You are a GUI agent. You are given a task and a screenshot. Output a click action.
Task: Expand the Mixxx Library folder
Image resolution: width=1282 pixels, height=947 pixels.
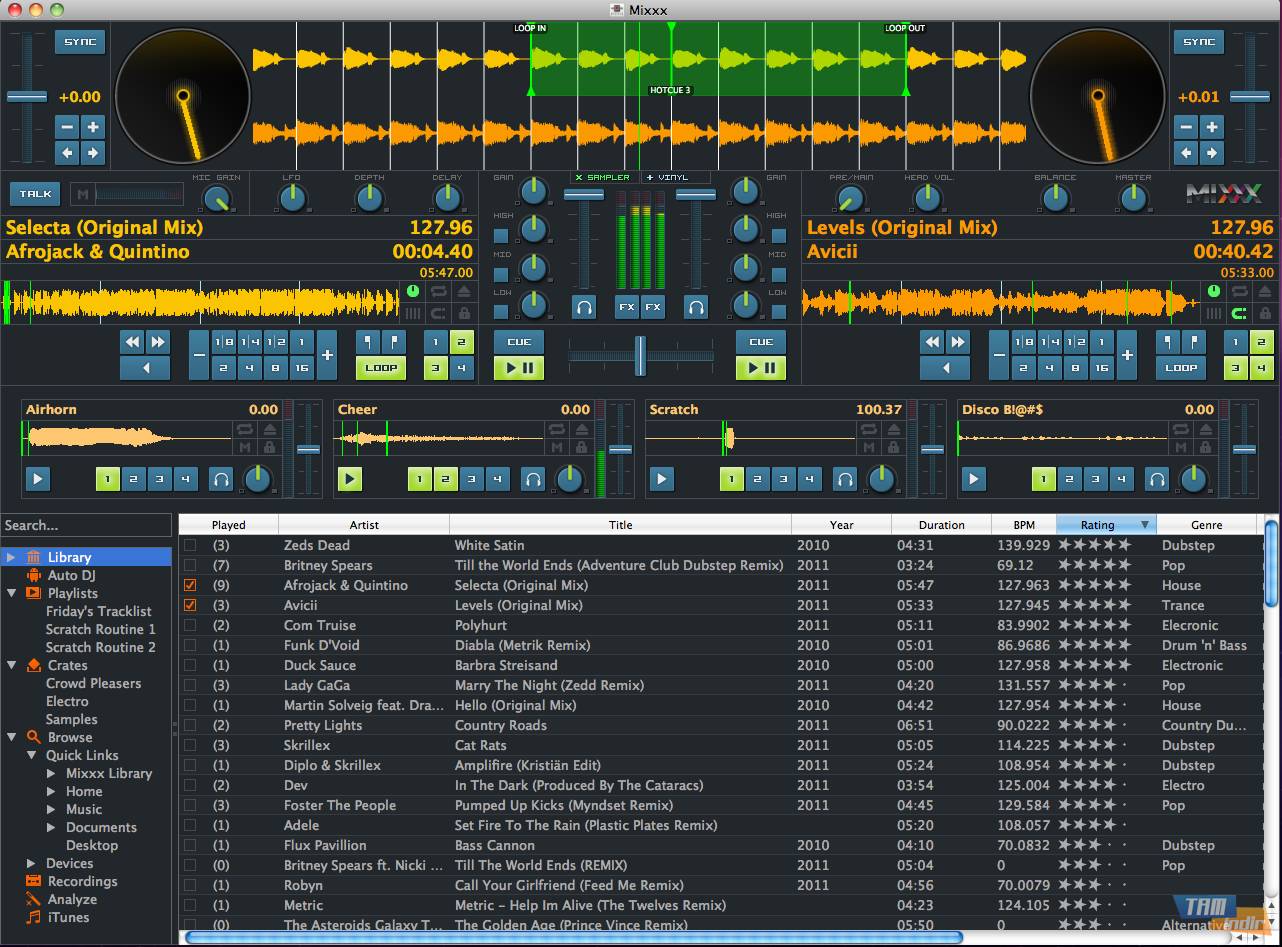click(52, 773)
